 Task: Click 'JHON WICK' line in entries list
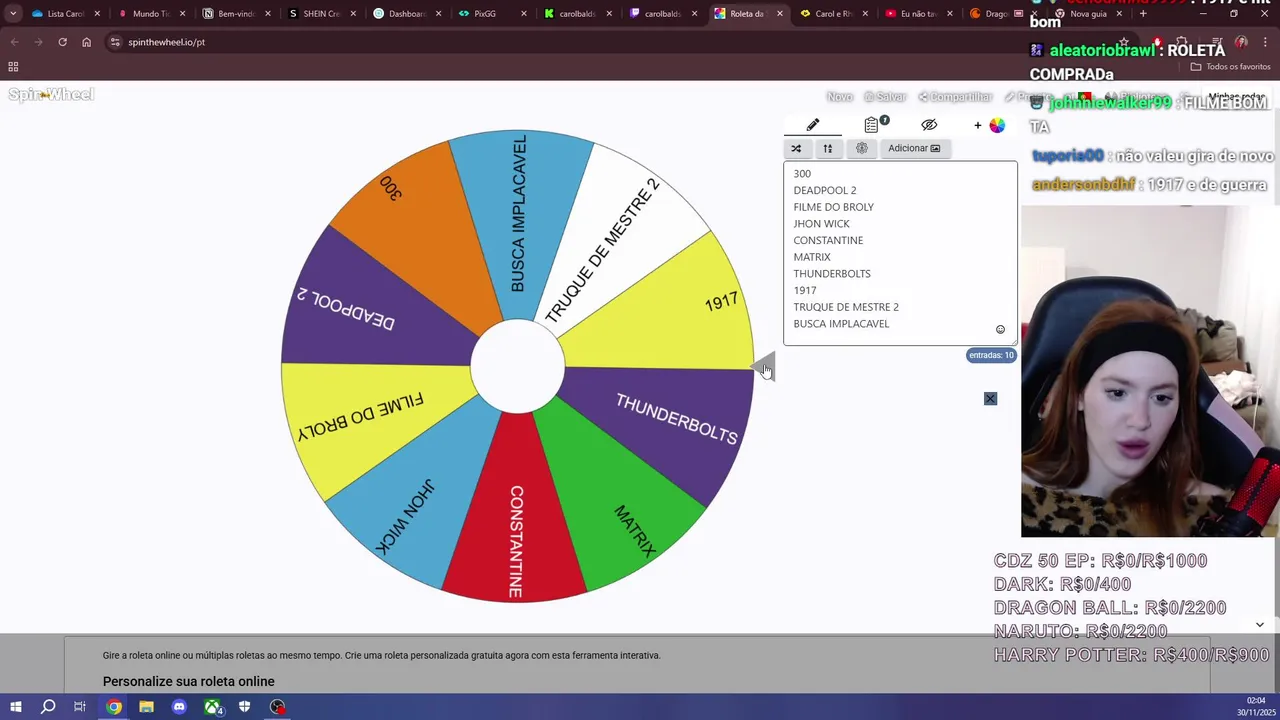tap(821, 224)
